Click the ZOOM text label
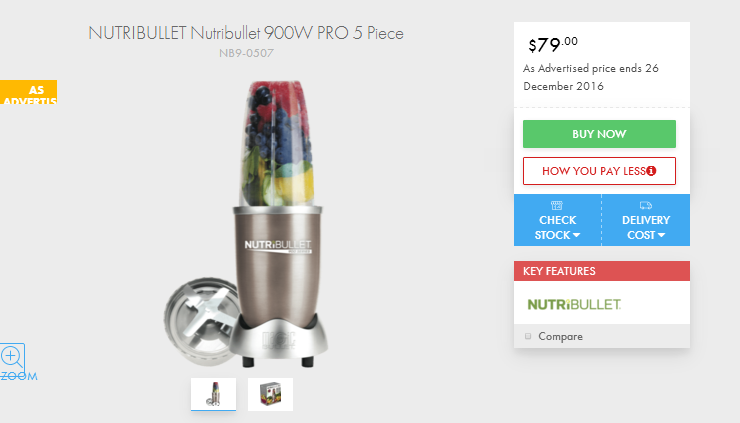The width and height of the screenshot is (740, 423). point(19,376)
